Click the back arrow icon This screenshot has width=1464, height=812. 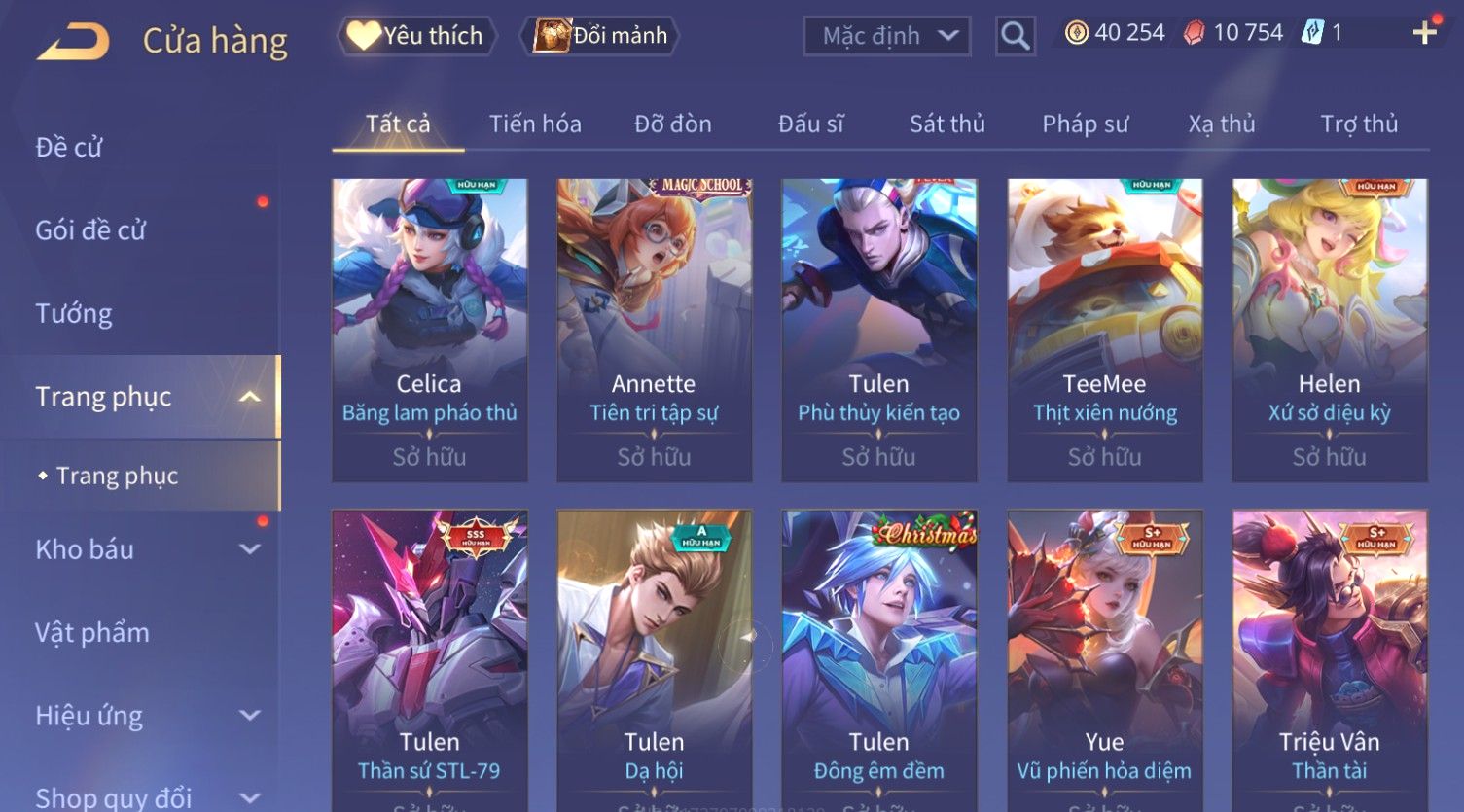73,41
